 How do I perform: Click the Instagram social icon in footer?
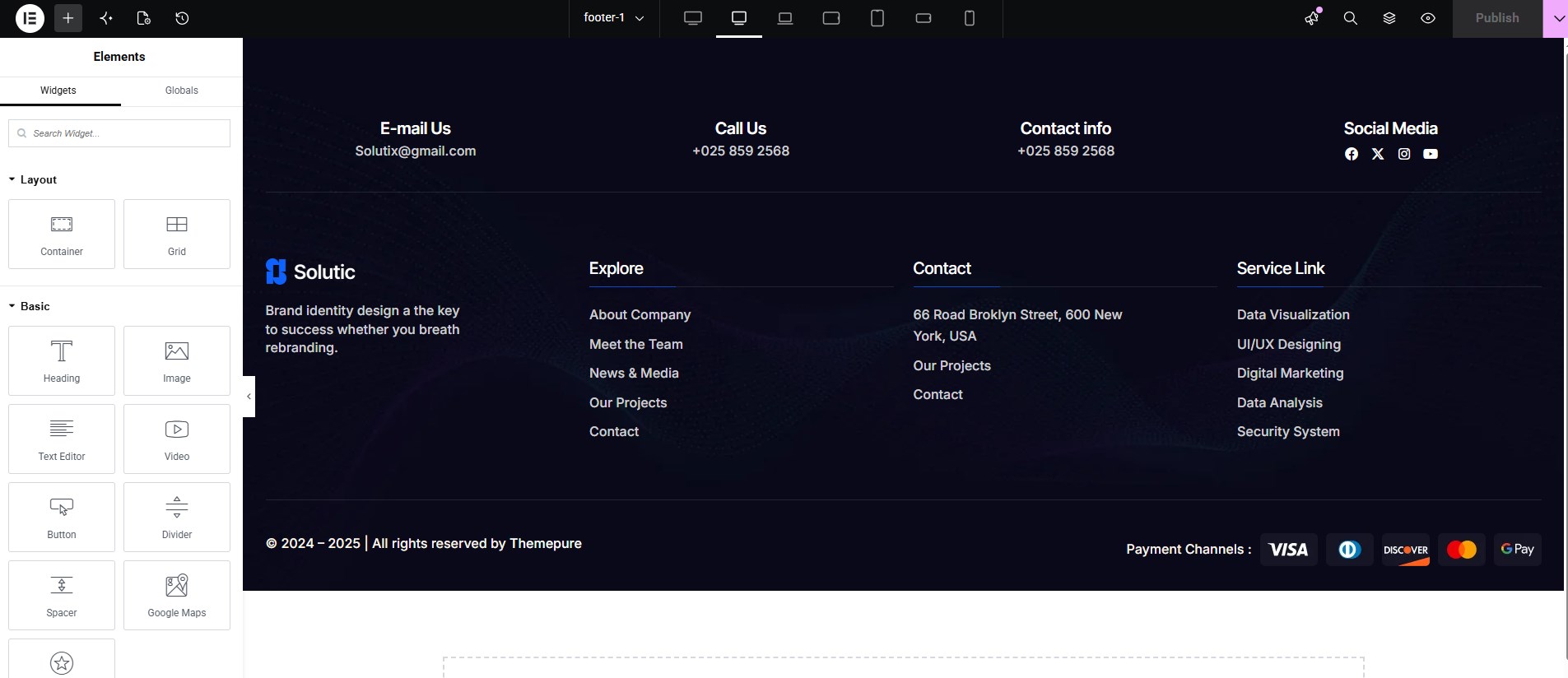point(1404,154)
